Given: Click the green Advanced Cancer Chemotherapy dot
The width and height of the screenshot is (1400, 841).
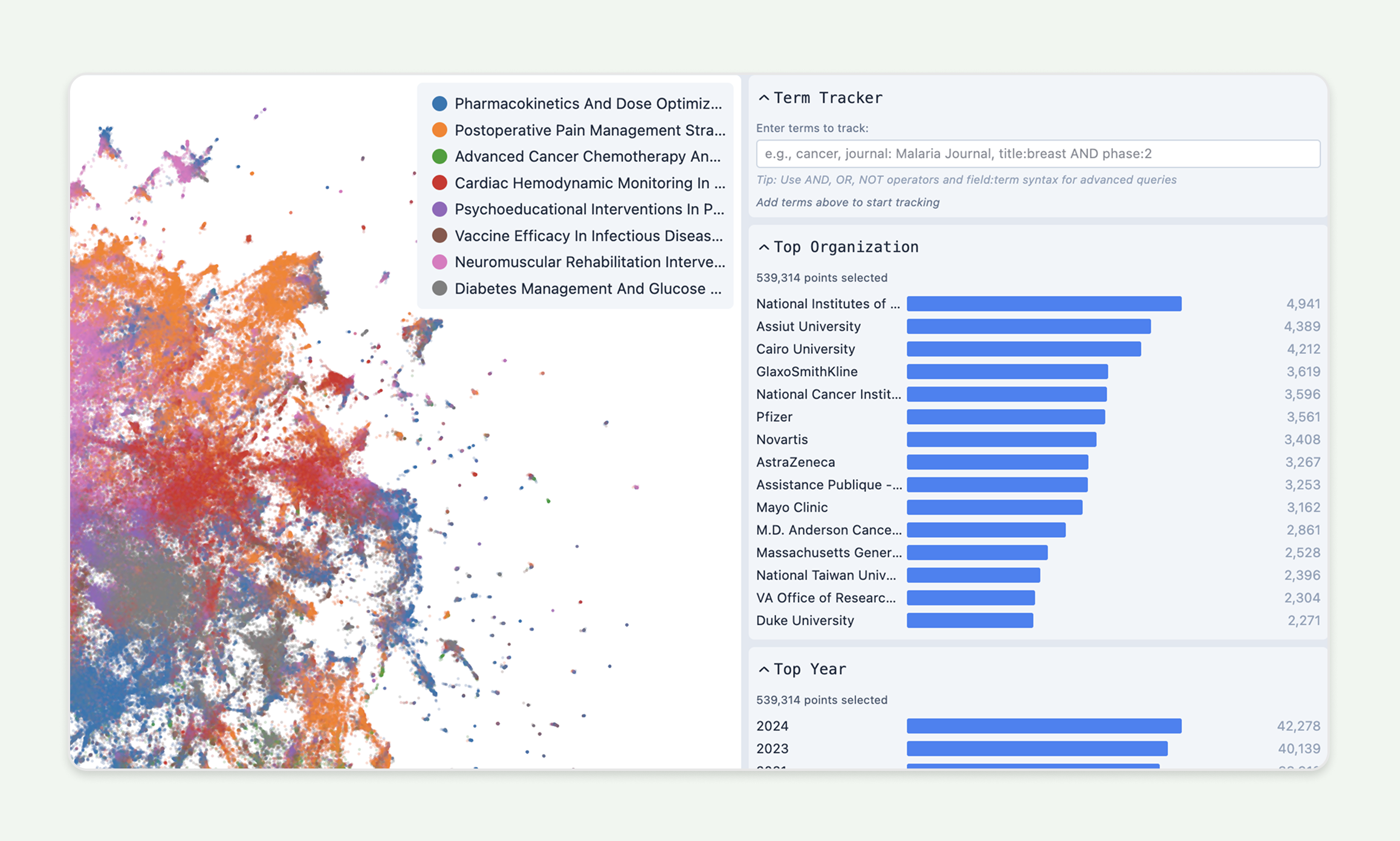Looking at the screenshot, I should click(439, 156).
